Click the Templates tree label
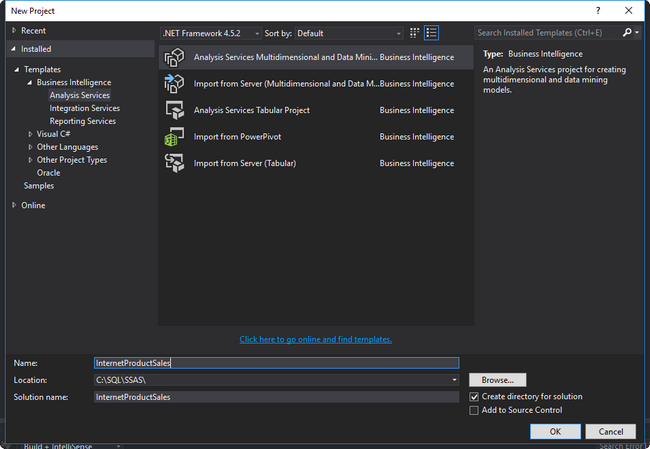Screen dimensions: 650x449 coord(42,70)
